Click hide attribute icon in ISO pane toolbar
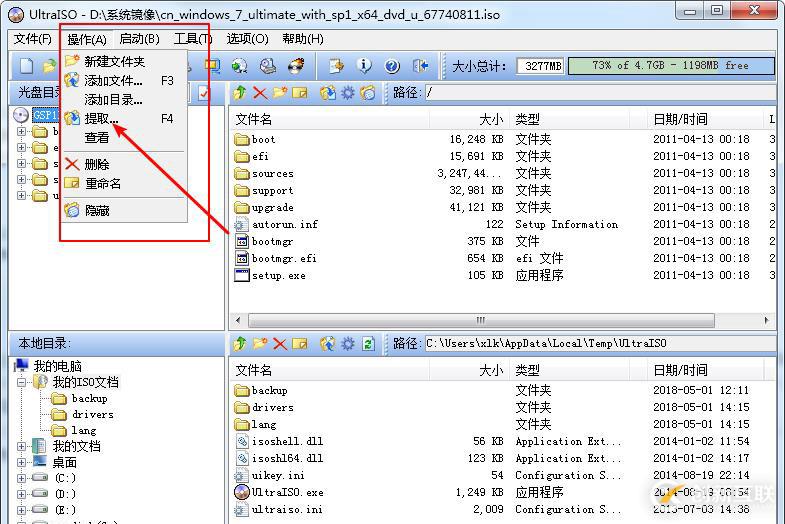 point(367,93)
